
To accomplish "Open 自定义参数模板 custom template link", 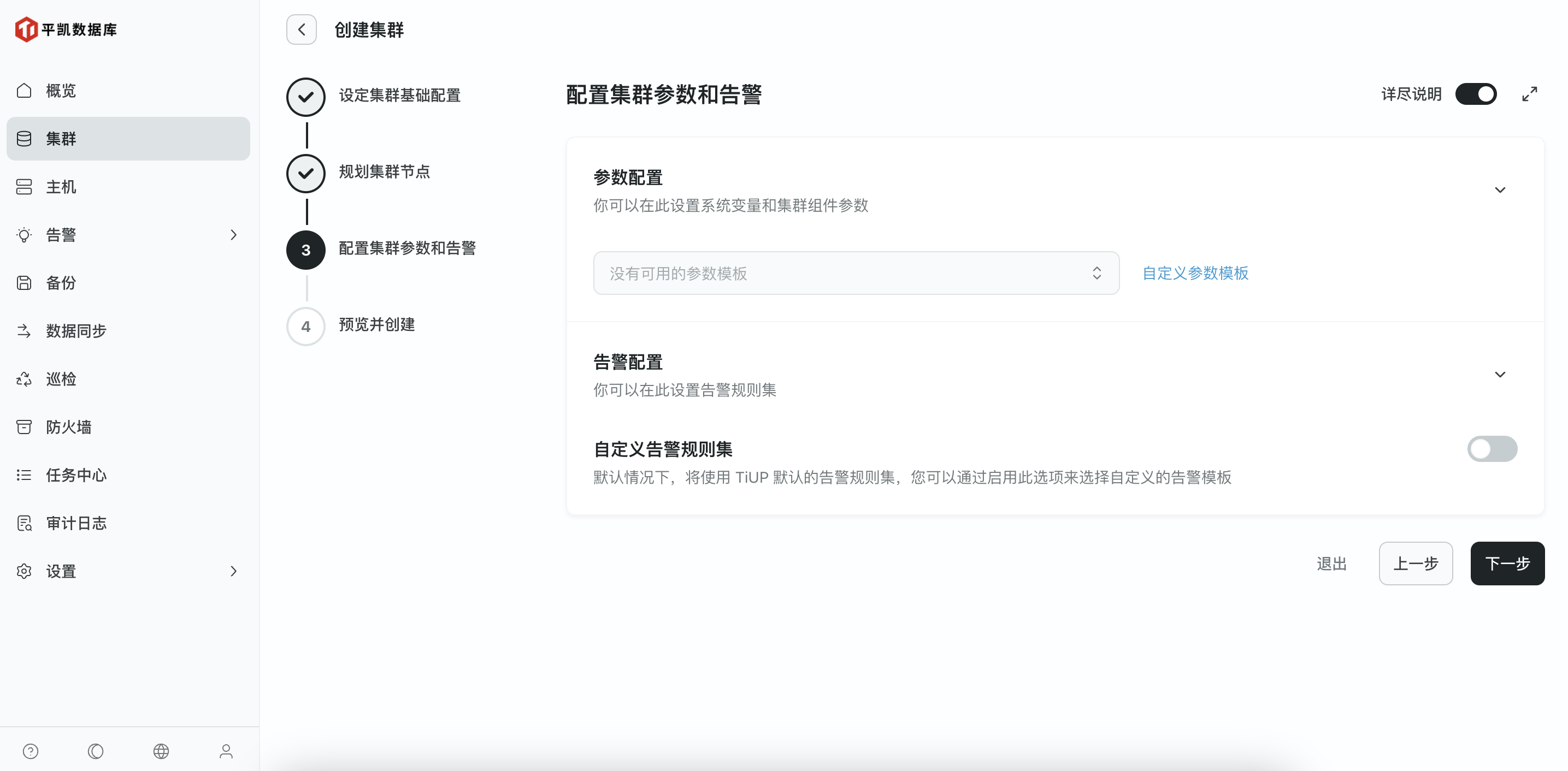I will (1195, 272).
